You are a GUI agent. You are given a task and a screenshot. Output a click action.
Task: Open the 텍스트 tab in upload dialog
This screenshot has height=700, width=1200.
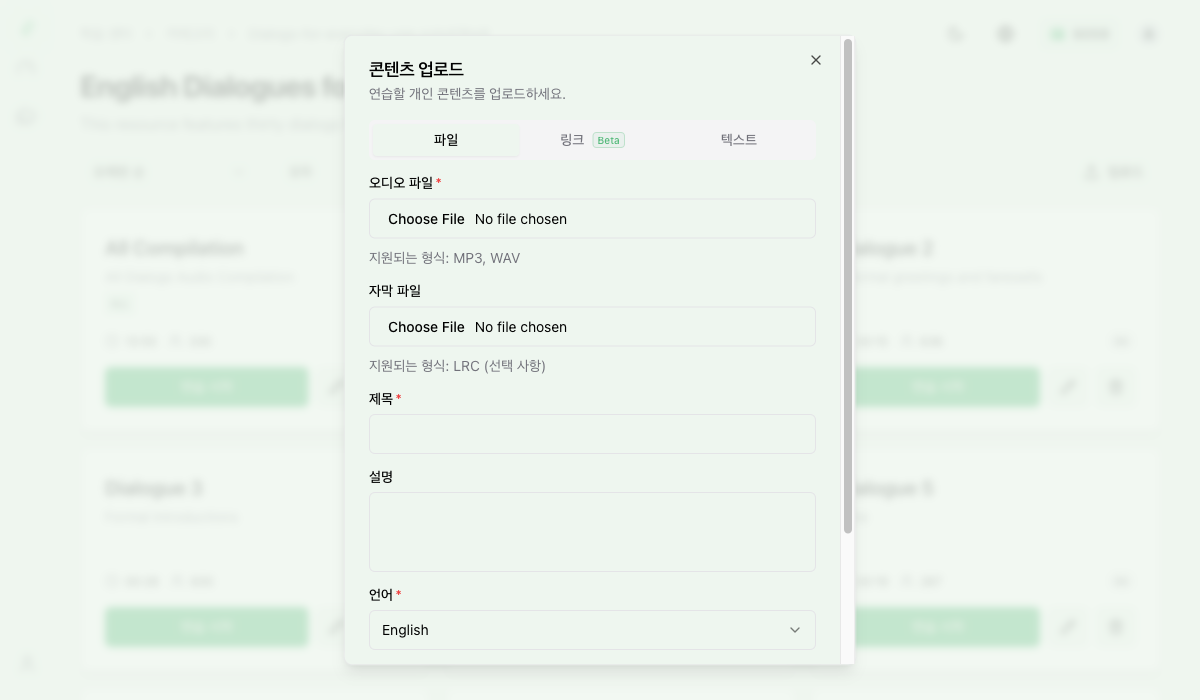[738, 140]
